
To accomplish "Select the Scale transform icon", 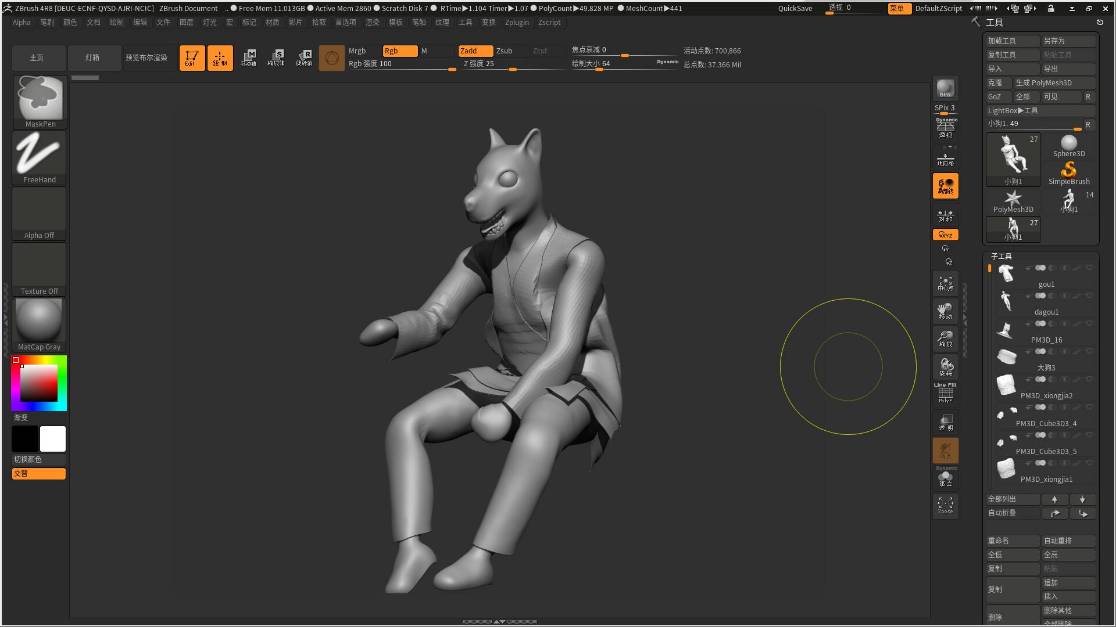I will 276,58.
